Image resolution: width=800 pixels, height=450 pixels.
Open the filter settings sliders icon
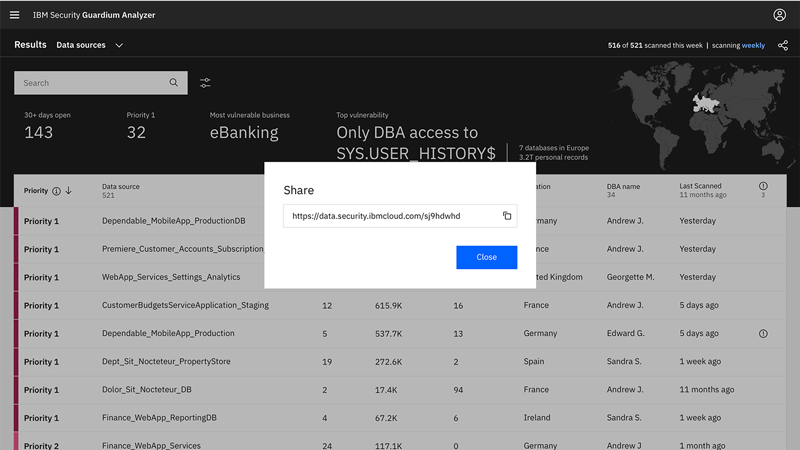tap(205, 83)
